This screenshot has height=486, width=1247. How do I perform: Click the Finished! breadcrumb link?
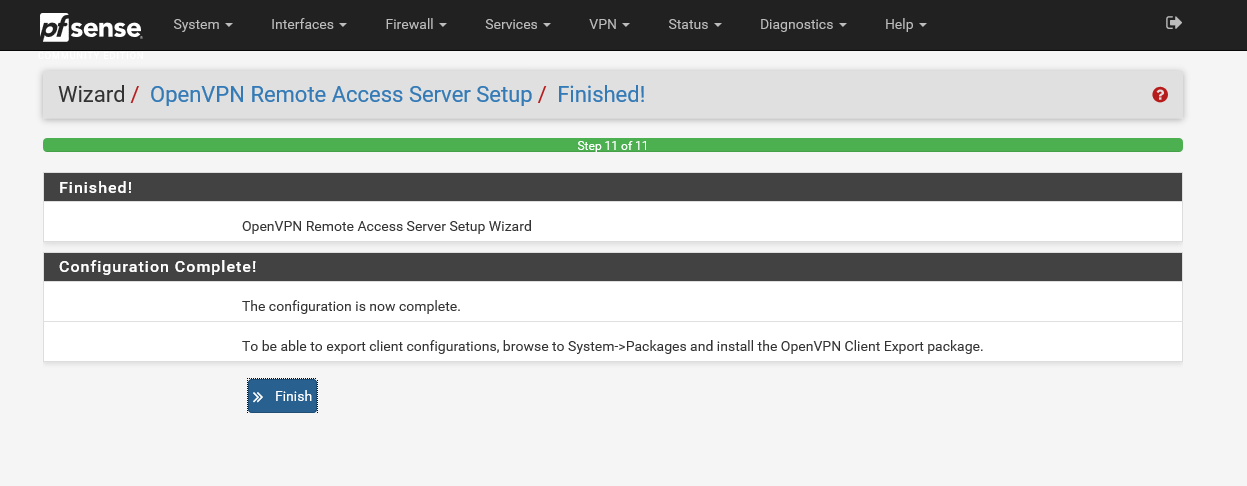tap(601, 95)
